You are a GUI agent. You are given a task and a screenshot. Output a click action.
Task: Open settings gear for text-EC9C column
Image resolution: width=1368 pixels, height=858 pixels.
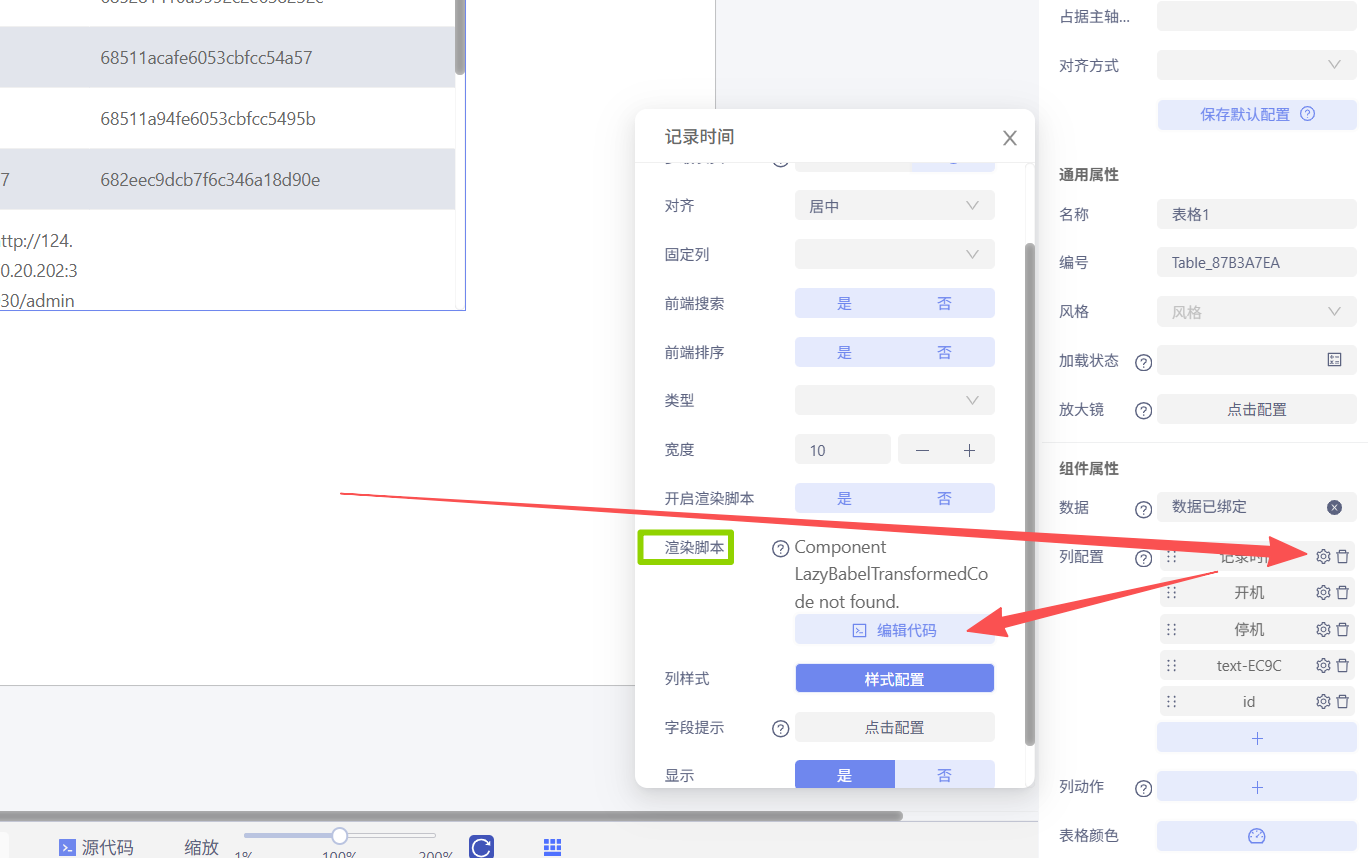(1323, 666)
